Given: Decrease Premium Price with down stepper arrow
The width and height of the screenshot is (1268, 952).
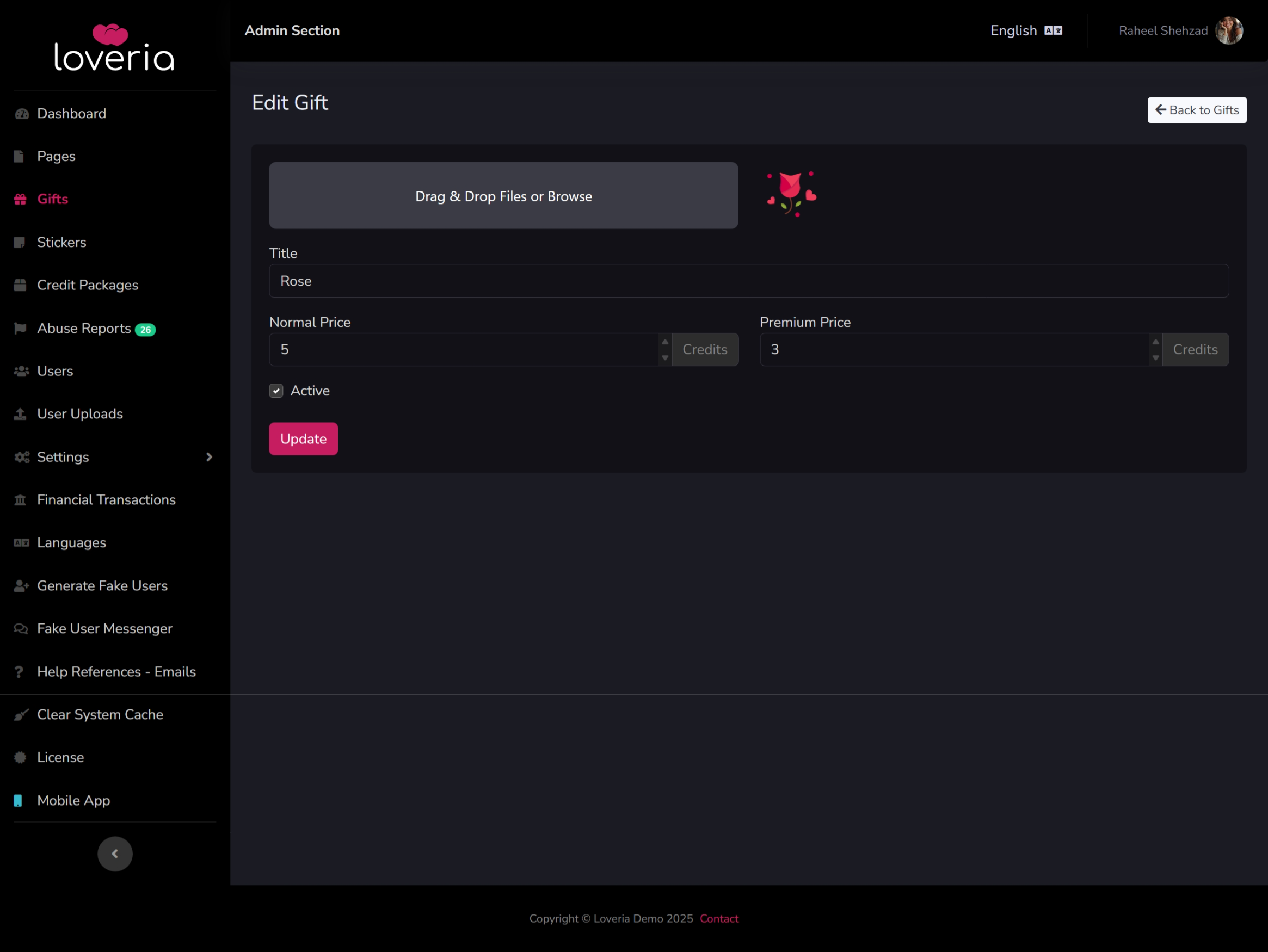Looking at the screenshot, I should point(1156,357).
